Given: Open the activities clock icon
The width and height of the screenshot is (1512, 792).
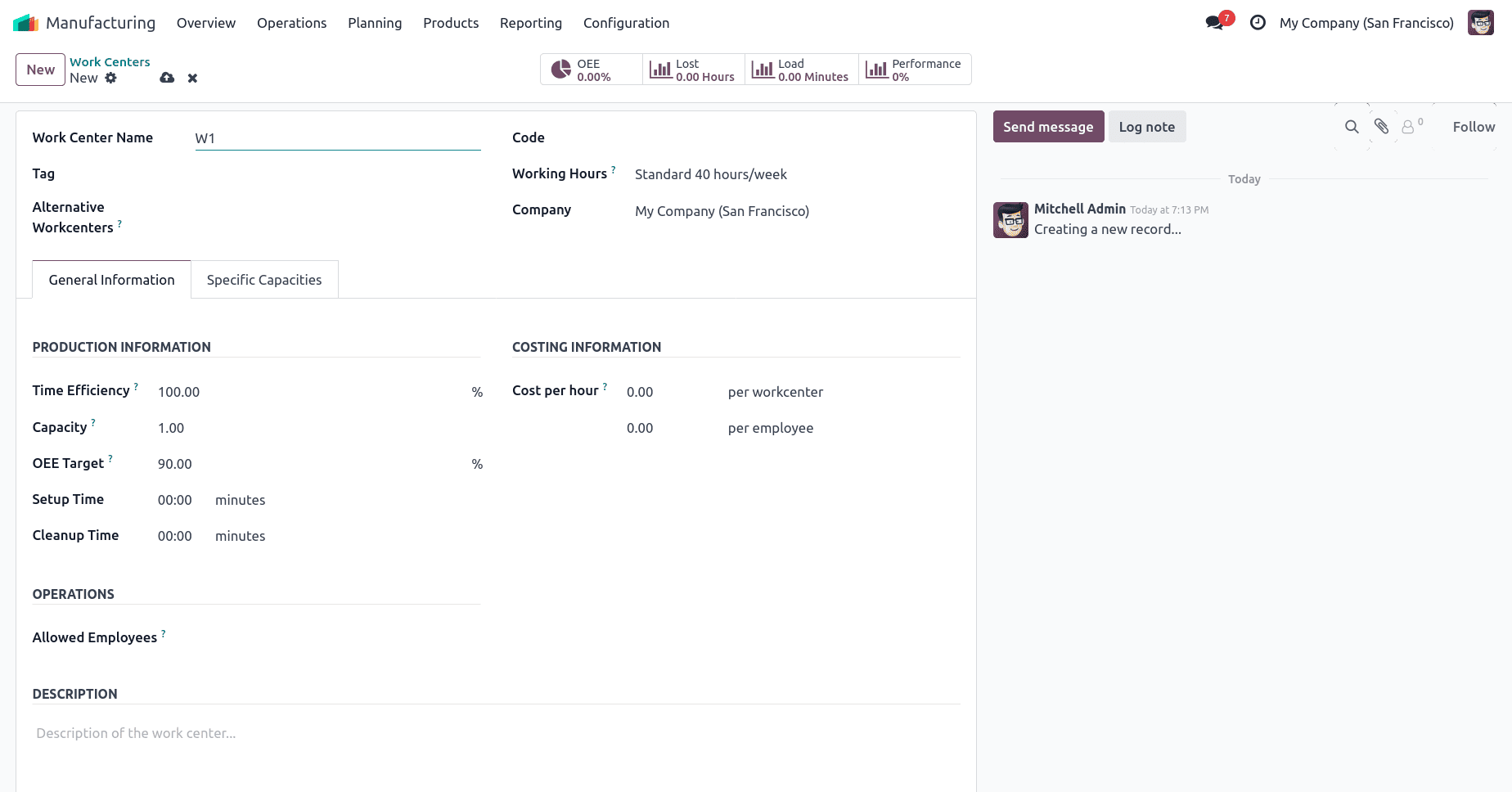Looking at the screenshot, I should [1258, 23].
